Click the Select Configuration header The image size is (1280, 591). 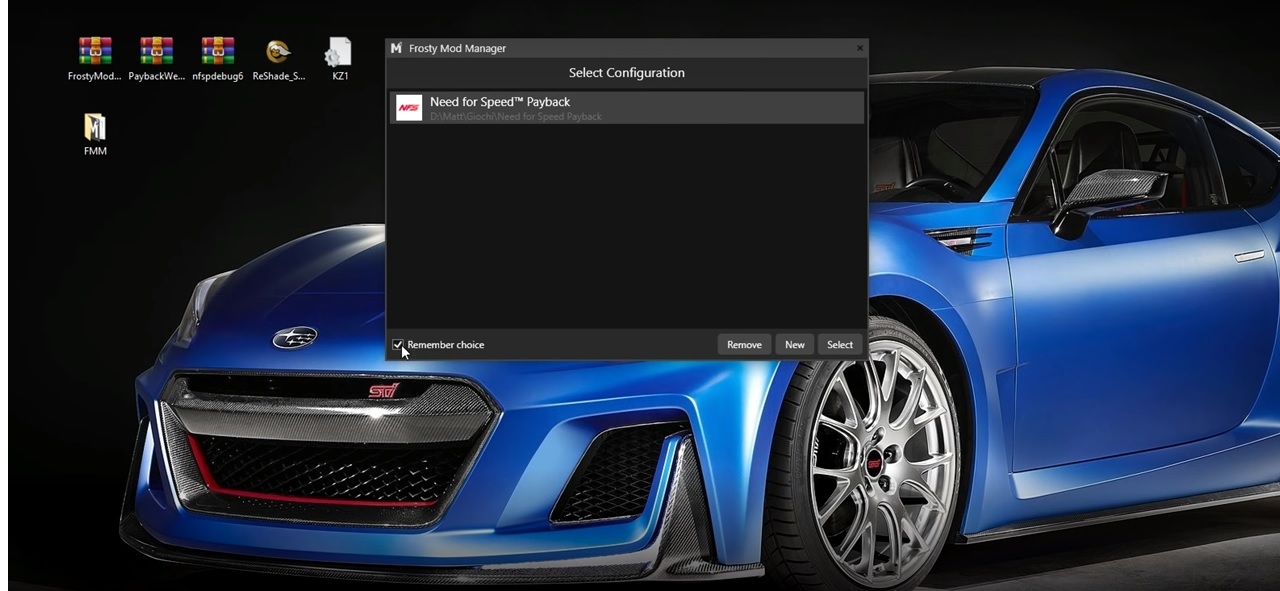tap(626, 73)
